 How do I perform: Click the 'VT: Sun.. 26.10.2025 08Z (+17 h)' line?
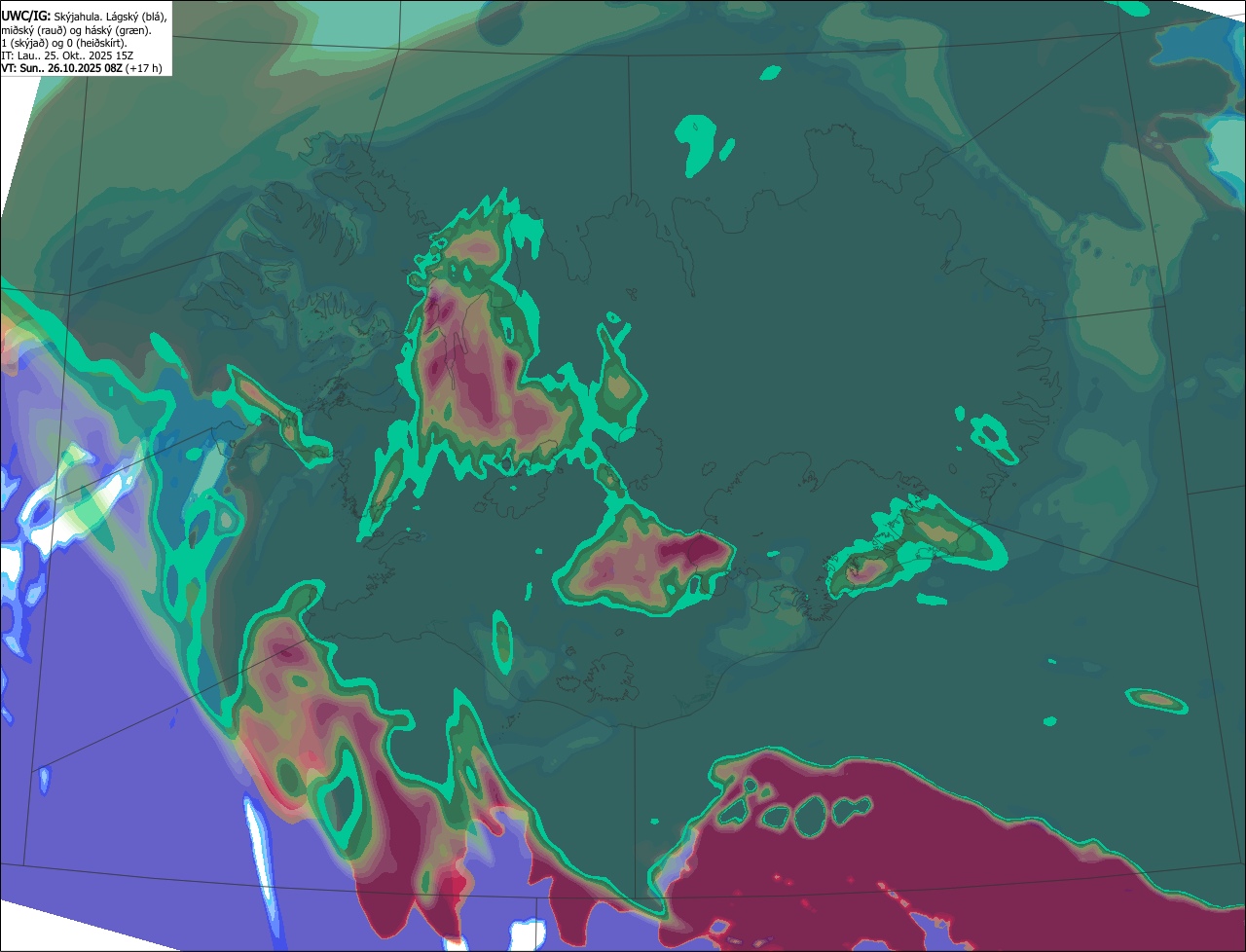tap(82, 68)
